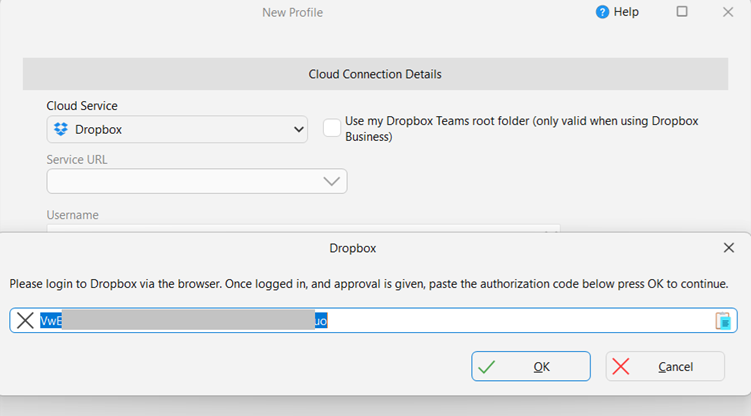The image size is (751, 416).
Task: Click the login instructions text in dialog
Action: 369,284
